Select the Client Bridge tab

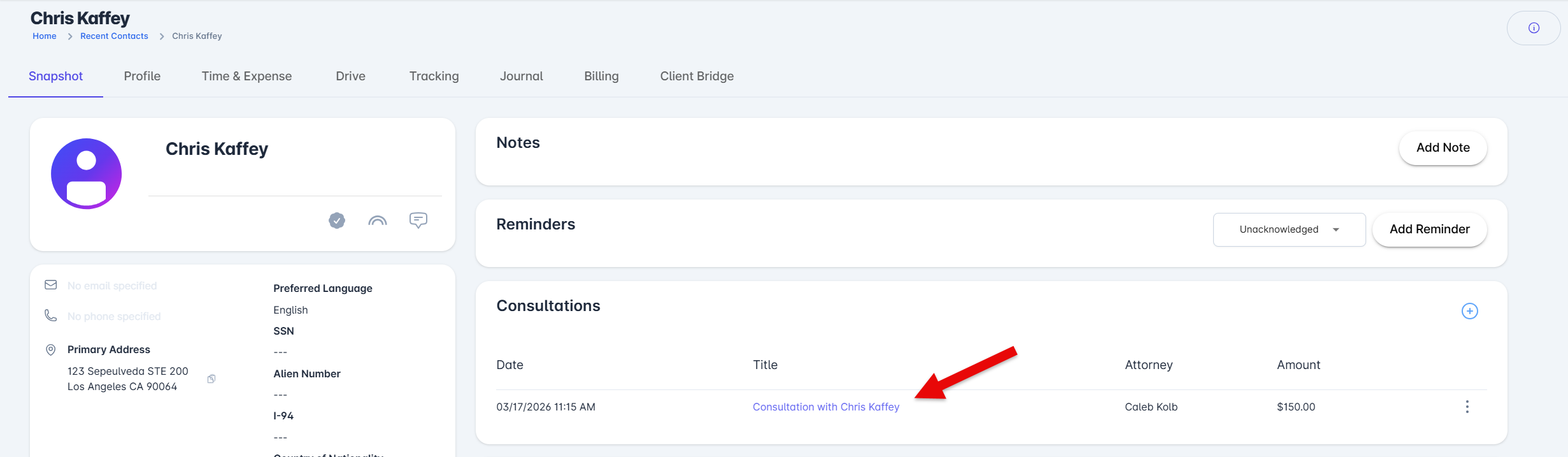[x=697, y=76]
